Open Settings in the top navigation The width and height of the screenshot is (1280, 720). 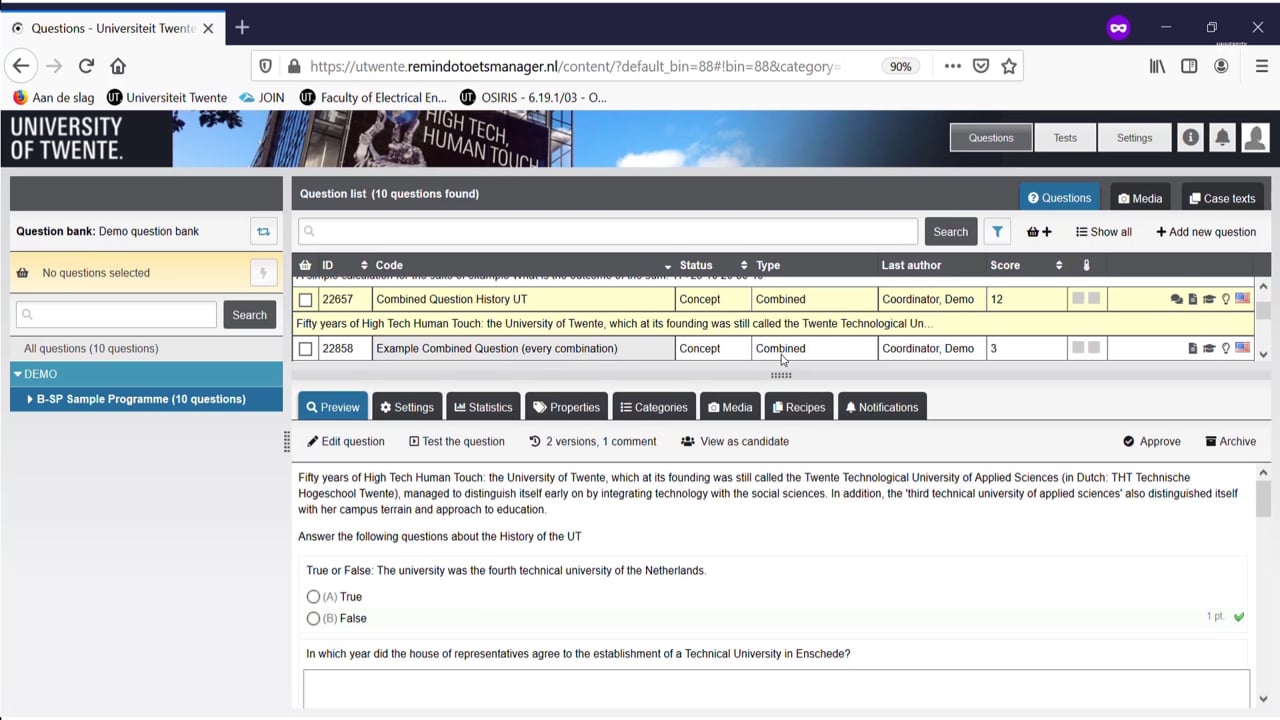click(x=1134, y=138)
